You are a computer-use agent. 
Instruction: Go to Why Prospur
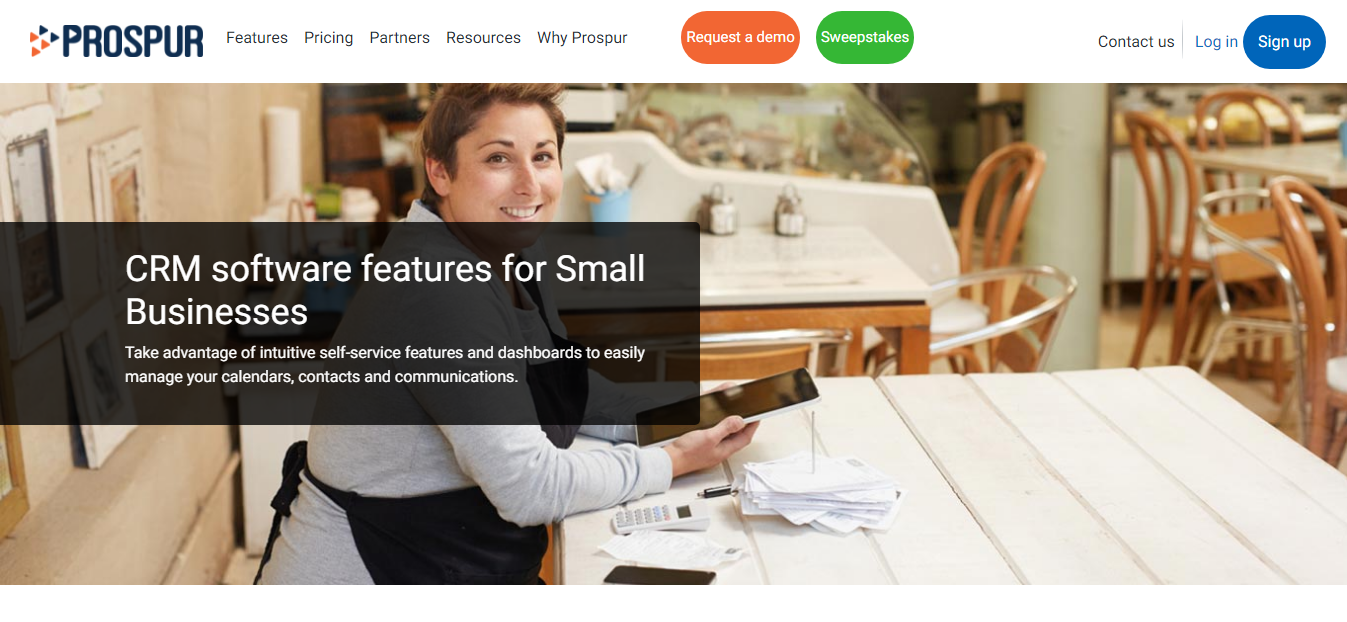(582, 38)
